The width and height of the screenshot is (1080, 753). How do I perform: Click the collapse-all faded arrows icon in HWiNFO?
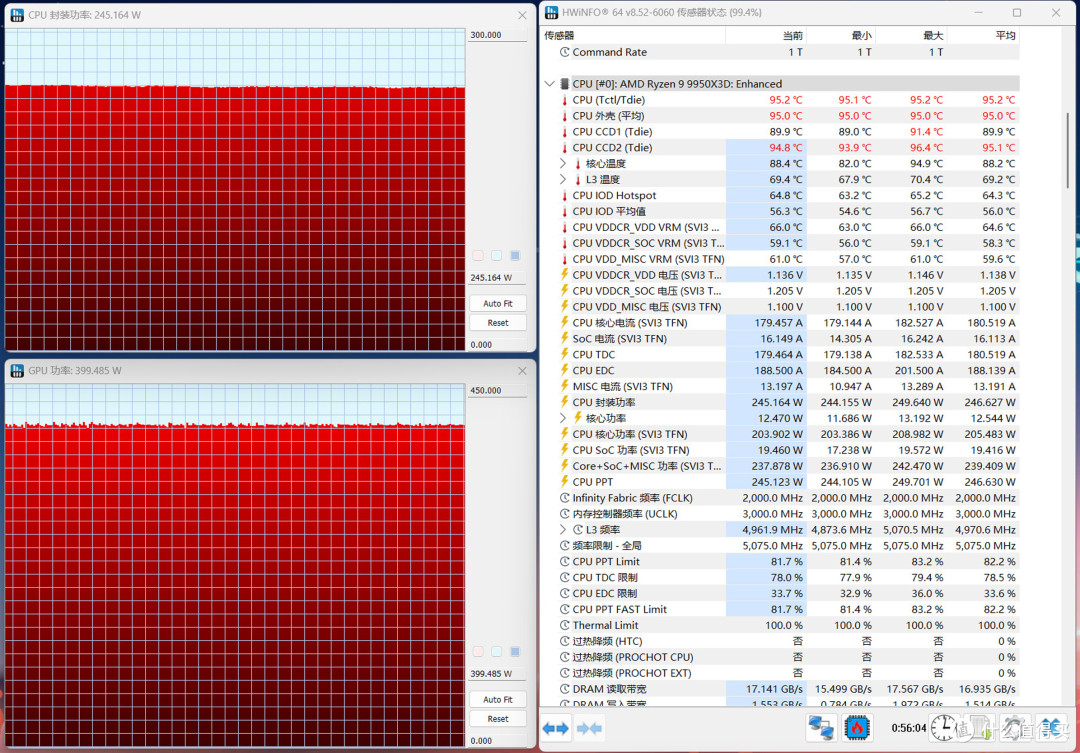[590, 728]
